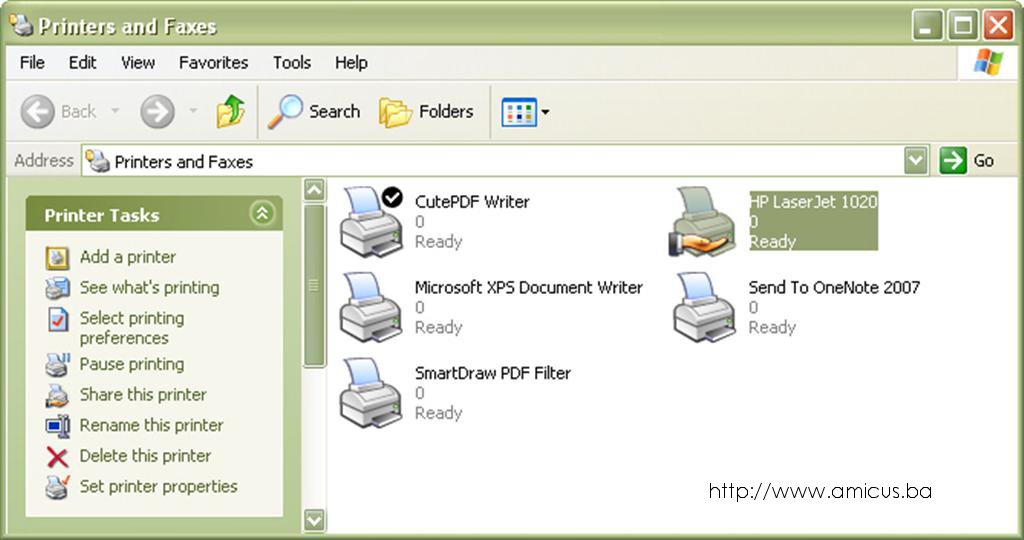1024x540 pixels.
Task: Click See what's printing link
Action: point(150,288)
